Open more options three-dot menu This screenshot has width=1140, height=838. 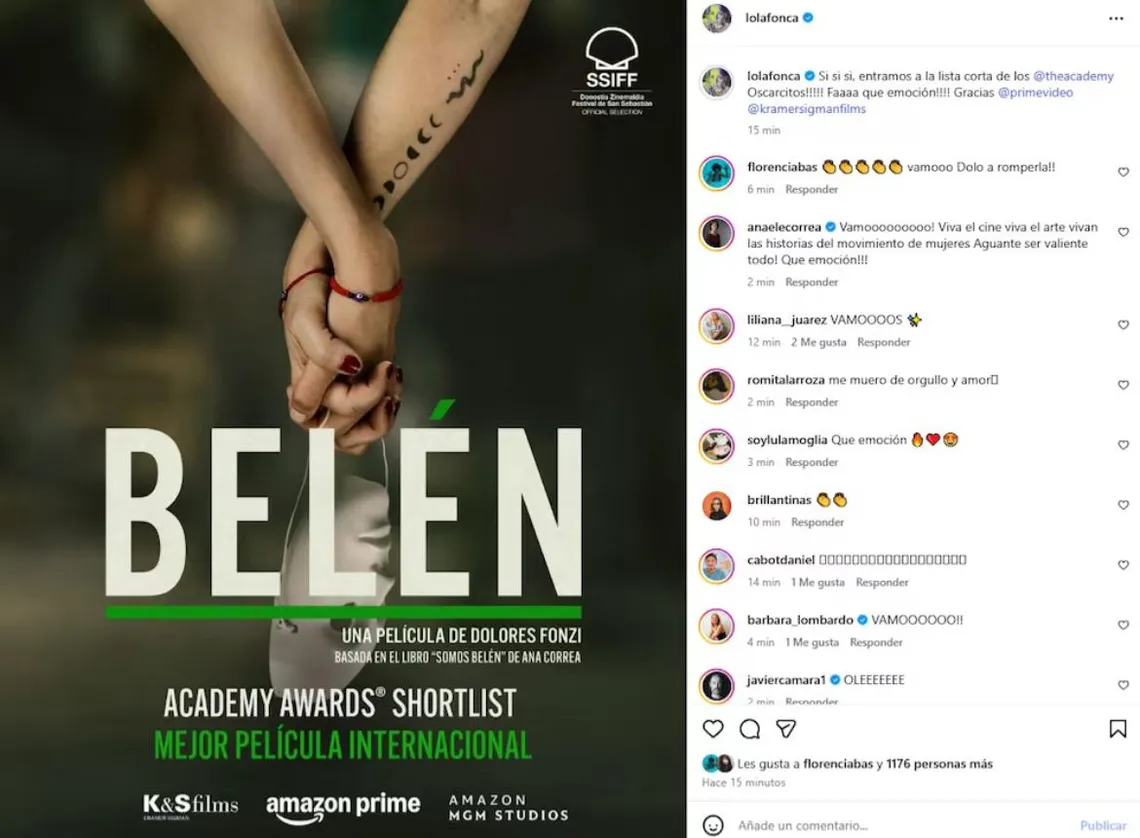1116,18
